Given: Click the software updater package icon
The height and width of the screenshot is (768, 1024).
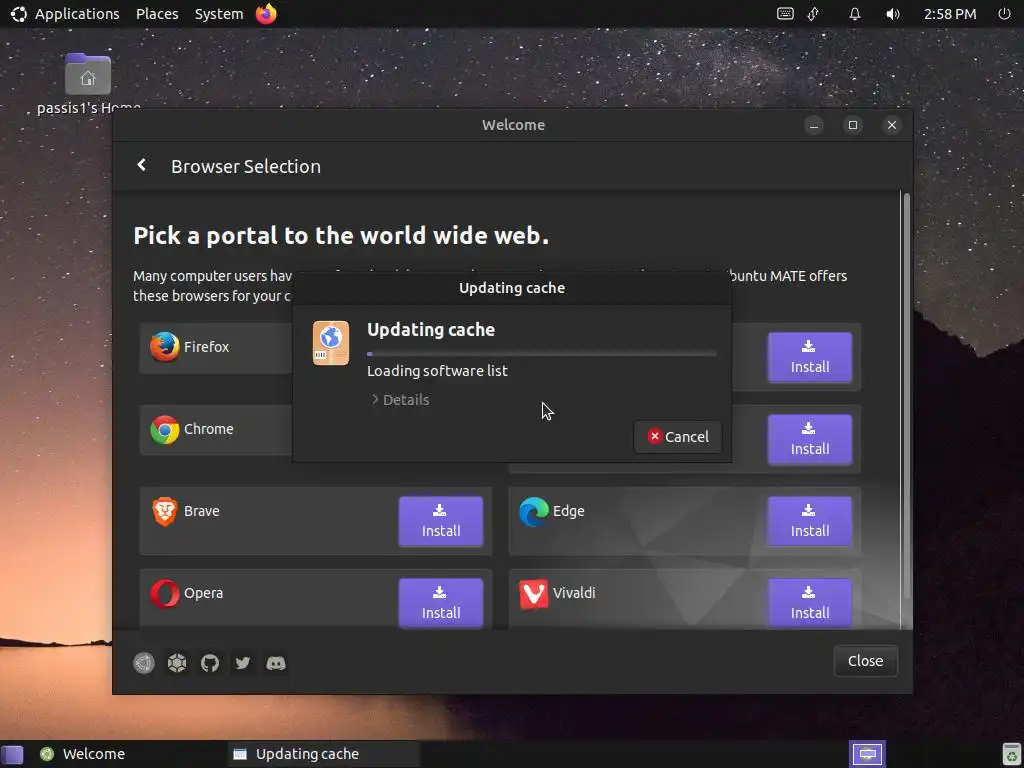Looking at the screenshot, I should click(331, 343).
